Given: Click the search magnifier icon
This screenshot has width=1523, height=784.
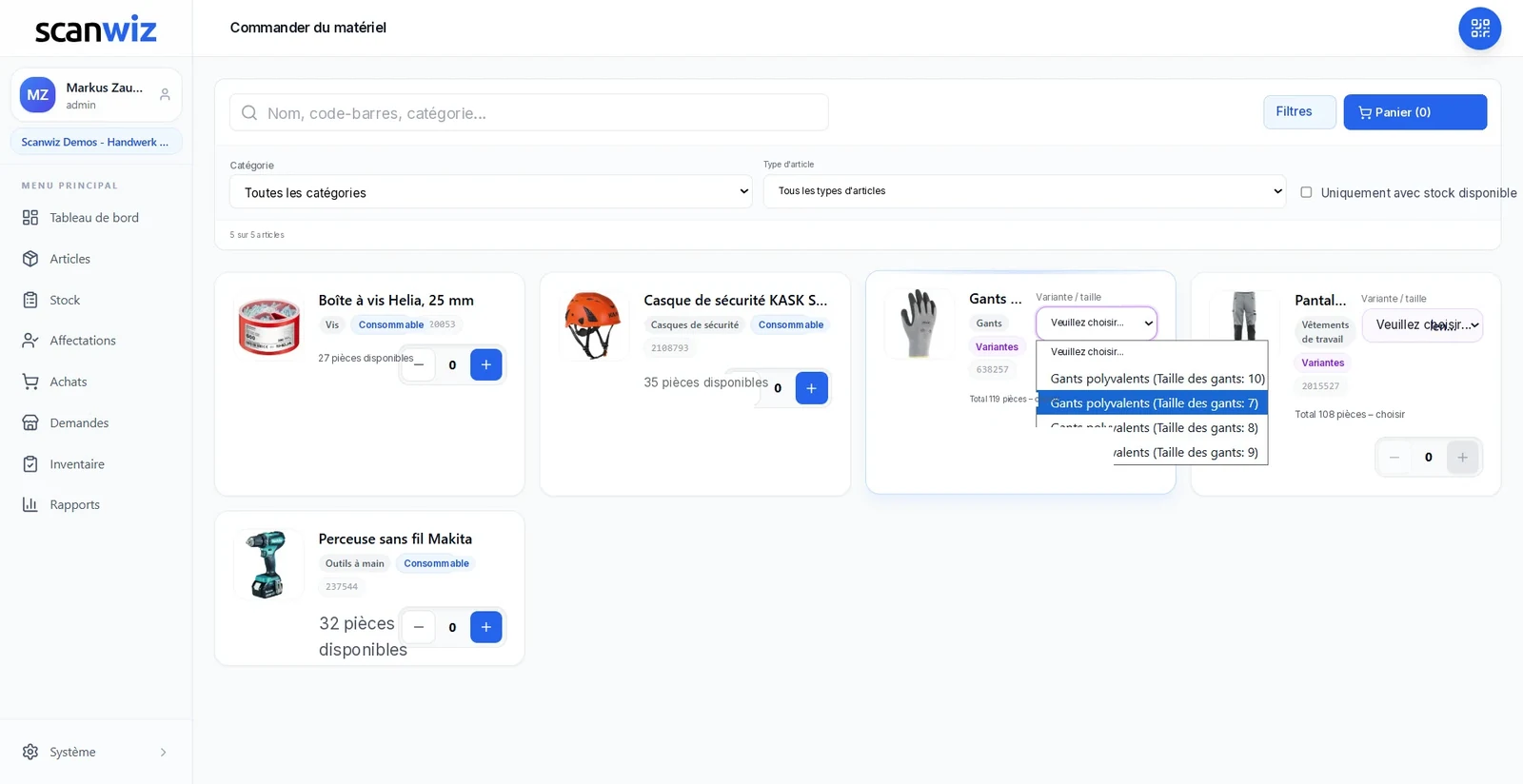Looking at the screenshot, I should (249, 113).
